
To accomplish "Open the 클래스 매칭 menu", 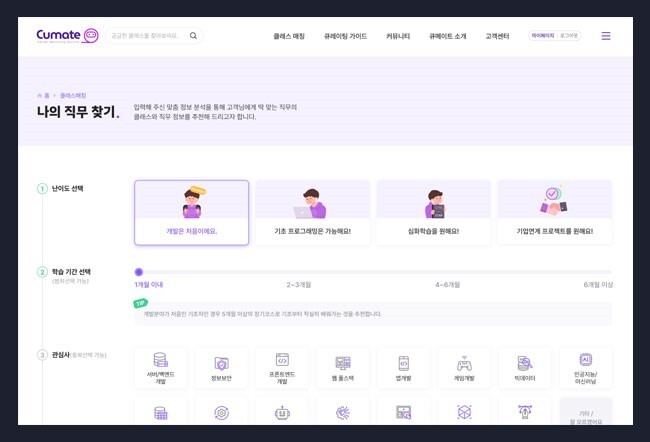I will click(x=289, y=36).
